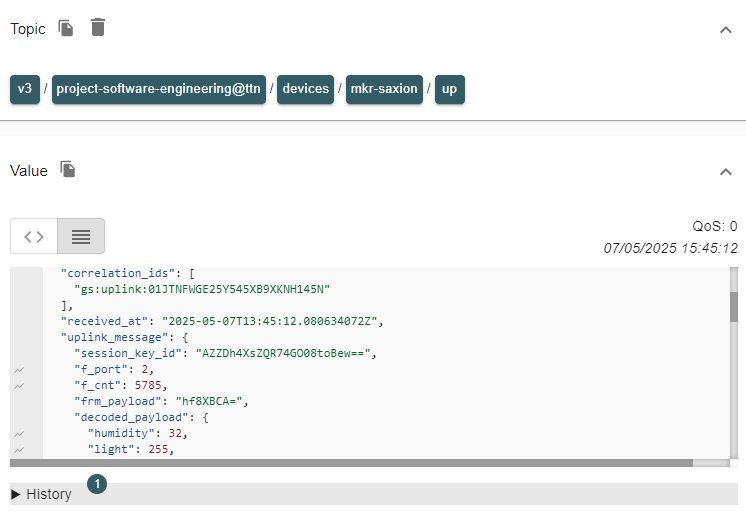Switch to formatted lines view

[x=81, y=236]
